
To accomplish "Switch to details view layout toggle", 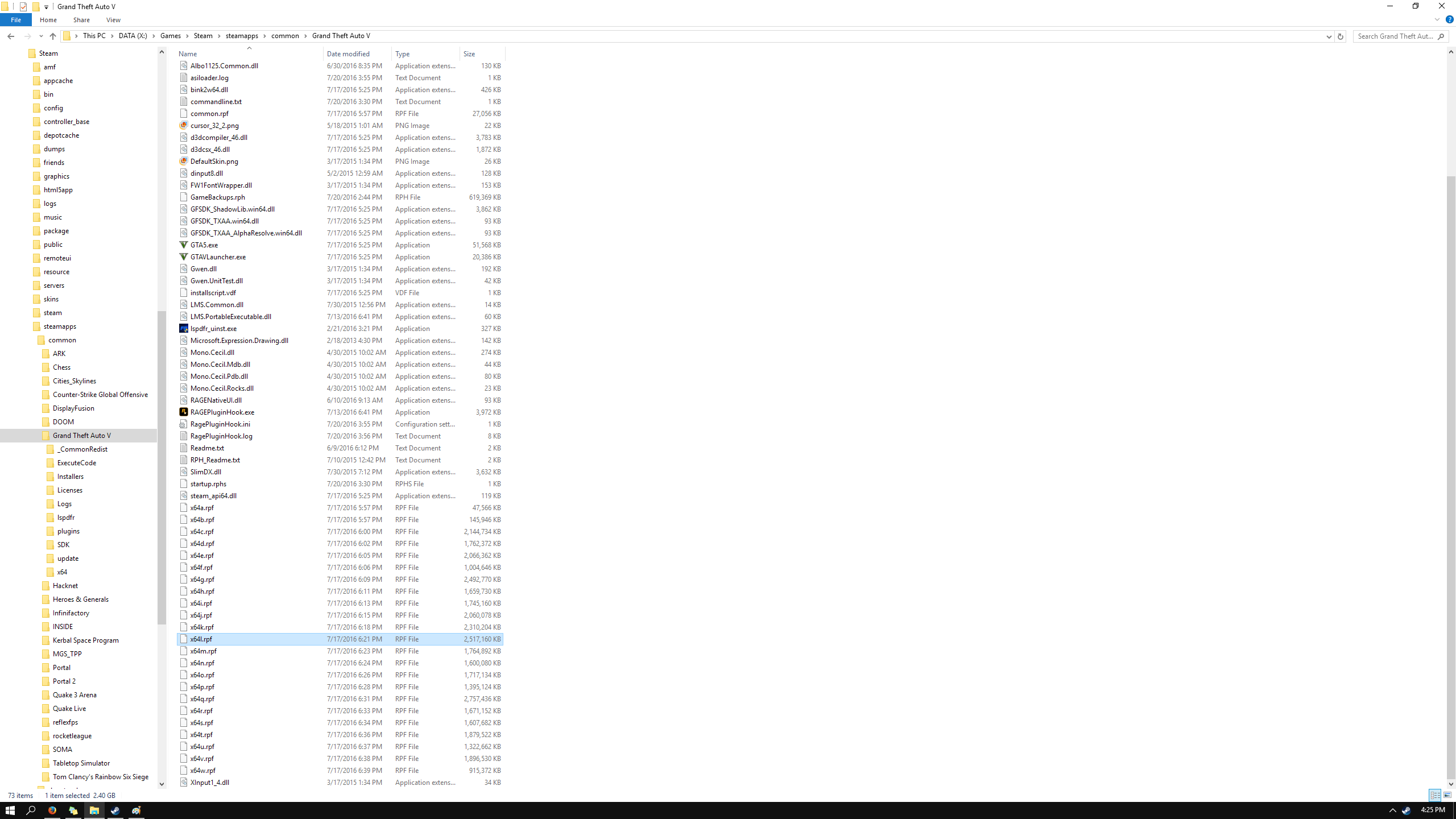I will [x=1434, y=795].
